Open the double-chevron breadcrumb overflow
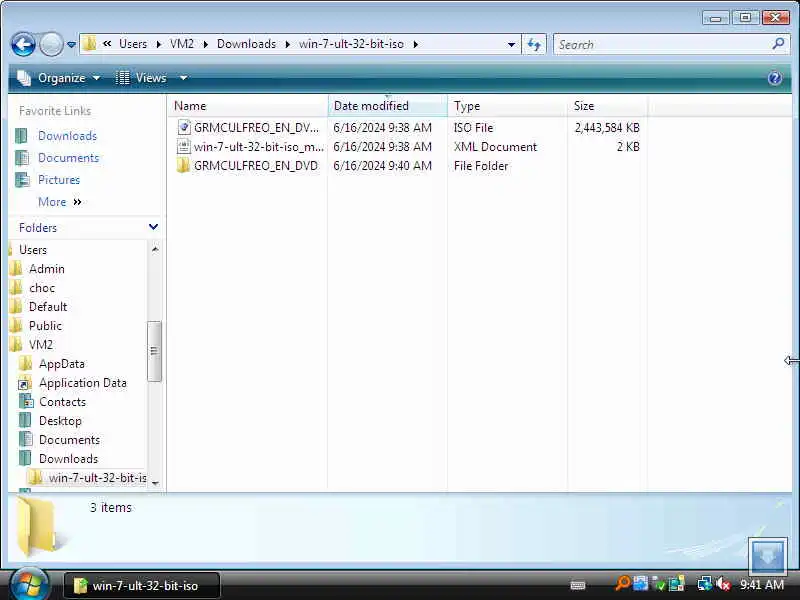This screenshot has height=600, width=800. pyautogui.click(x=107, y=44)
